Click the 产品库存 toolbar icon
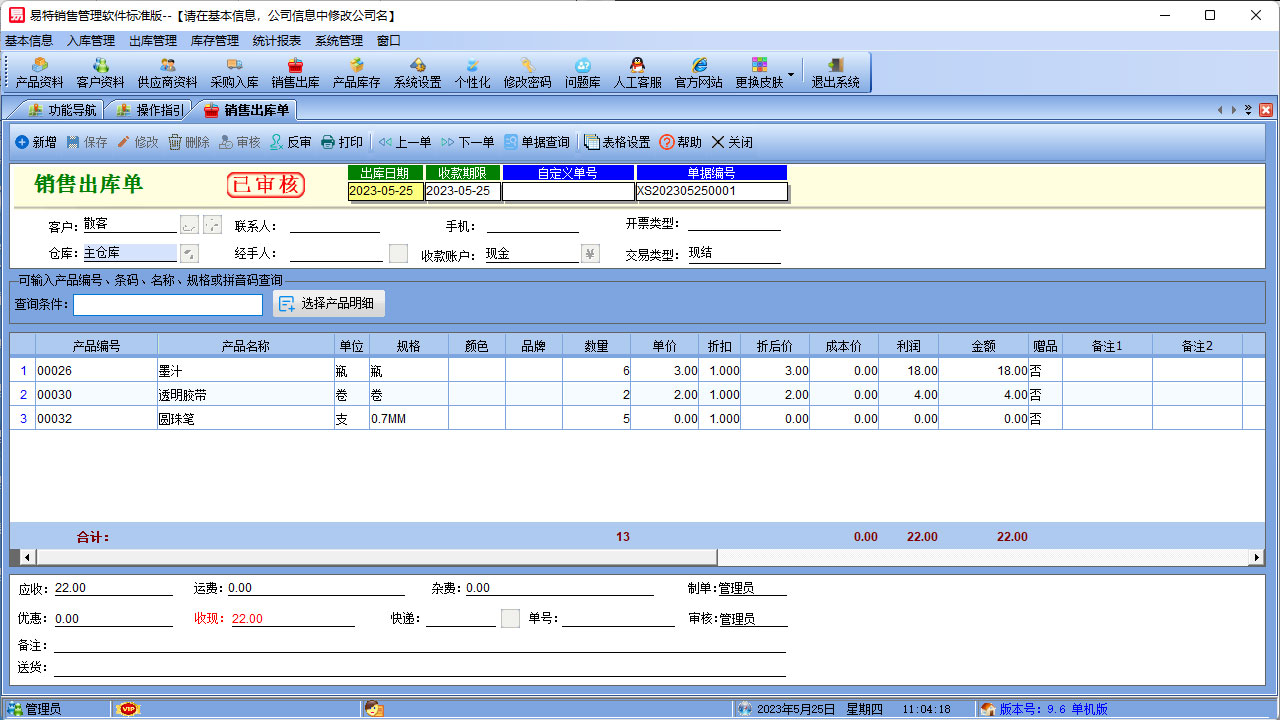The width and height of the screenshot is (1280, 720). pos(356,72)
